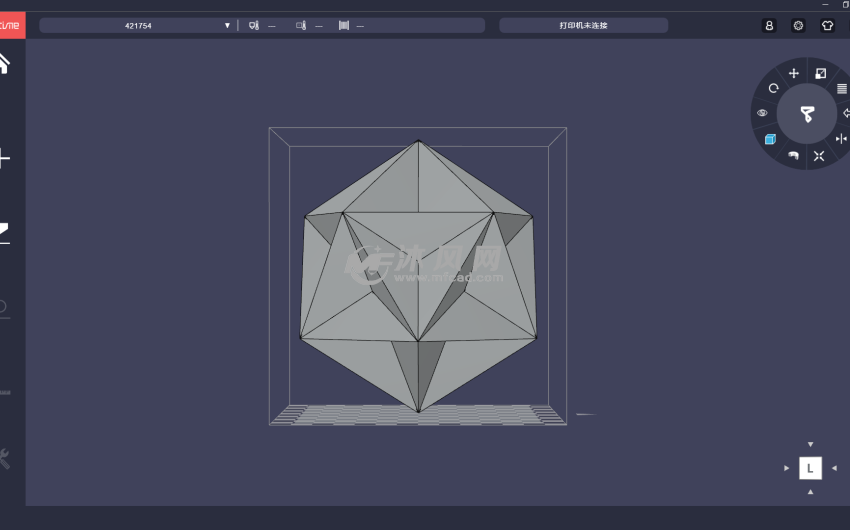Click the Home icon in sidebar
Image resolution: width=850 pixels, height=530 pixels.
pyautogui.click(x=5, y=63)
